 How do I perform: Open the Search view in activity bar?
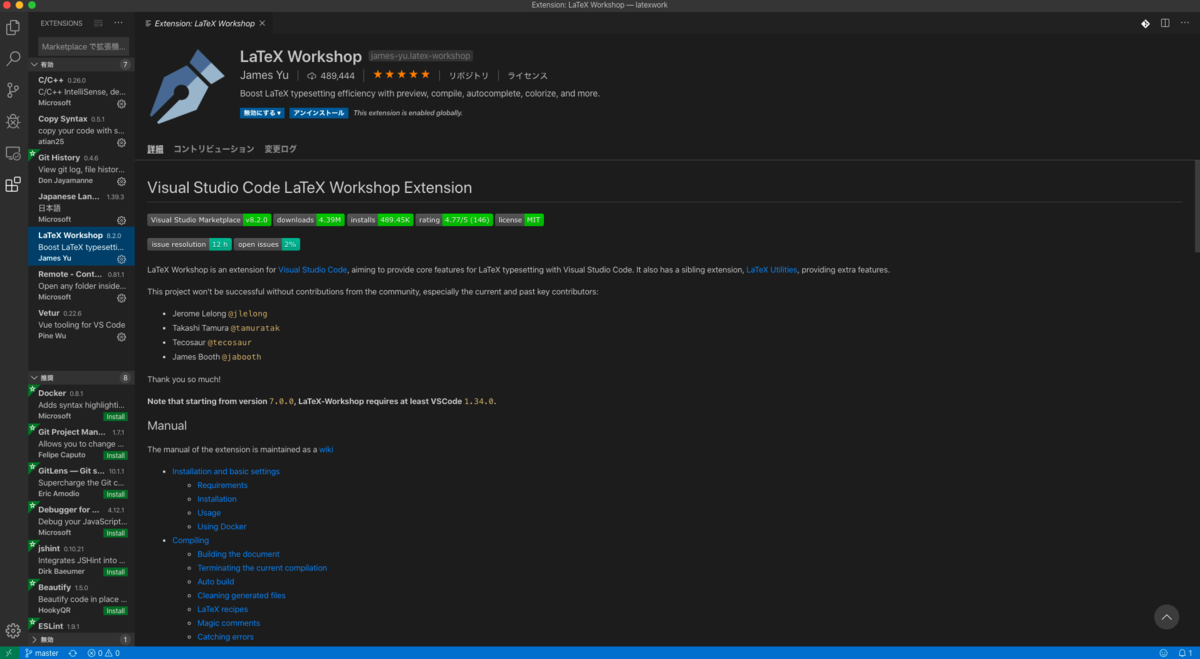point(13,59)
